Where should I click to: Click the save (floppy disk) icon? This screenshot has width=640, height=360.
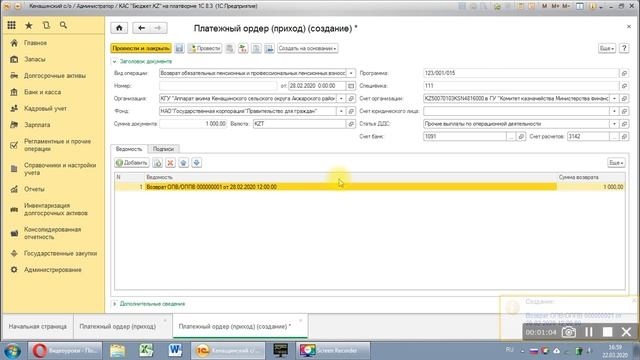tap(179, 48)
